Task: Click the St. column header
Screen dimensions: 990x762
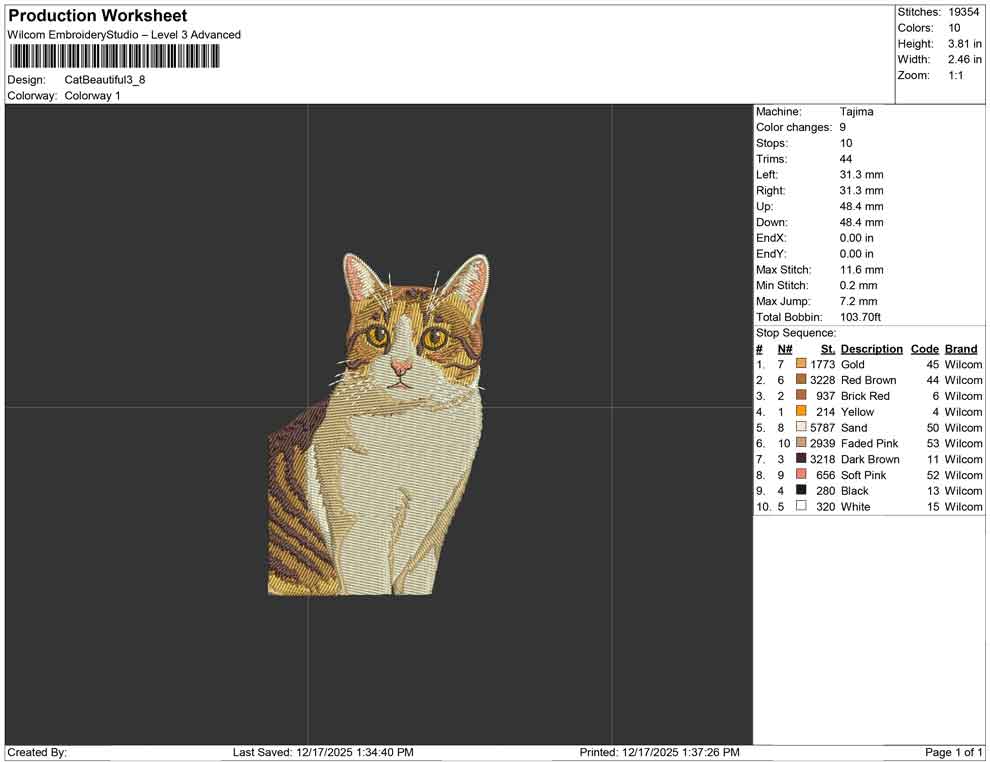Action: point(827,349)
